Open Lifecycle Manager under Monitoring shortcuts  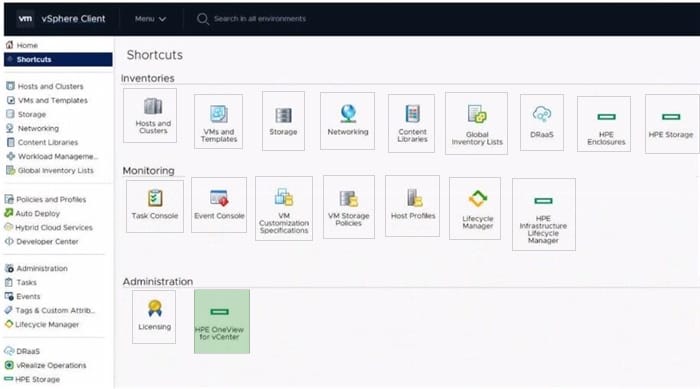475,209
